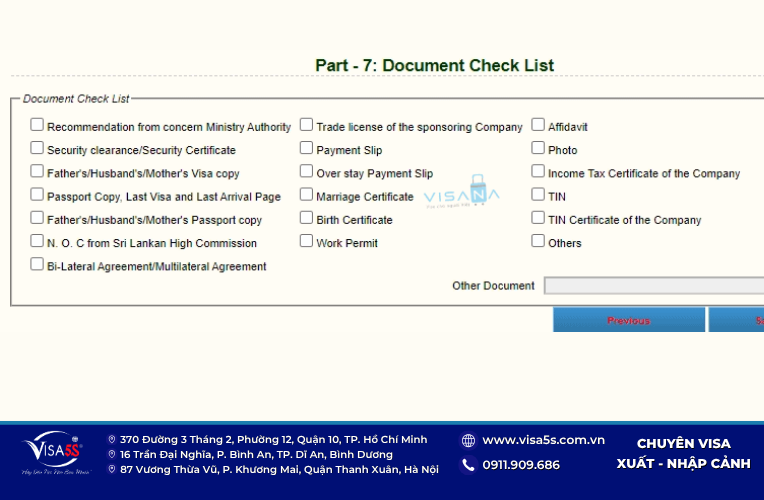The height and width of the screenshot is (500, 764).
Task: Check Recommendation from concern Ministry Authority box
Action: [x=37, y=125]
